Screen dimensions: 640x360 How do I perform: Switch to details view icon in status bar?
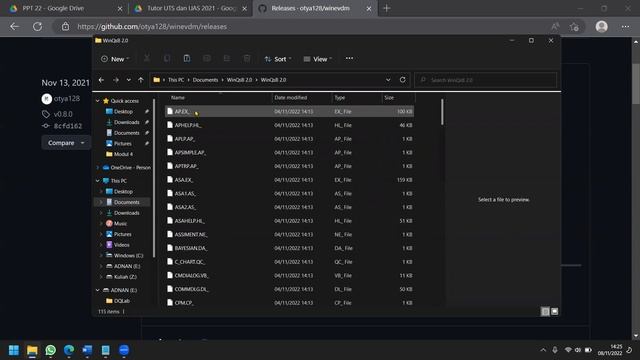[545, 312]
